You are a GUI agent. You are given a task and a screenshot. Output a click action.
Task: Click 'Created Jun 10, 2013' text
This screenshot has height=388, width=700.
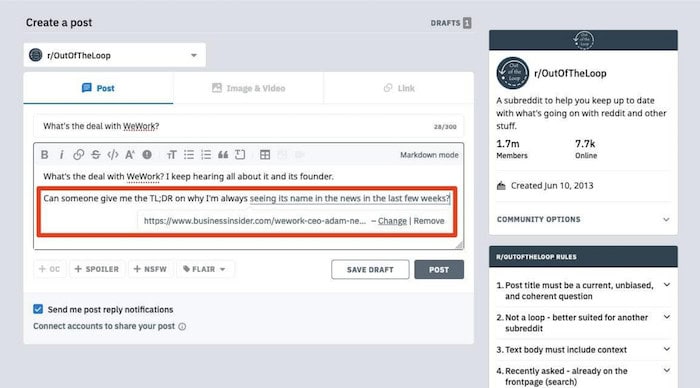pos(552,186)
